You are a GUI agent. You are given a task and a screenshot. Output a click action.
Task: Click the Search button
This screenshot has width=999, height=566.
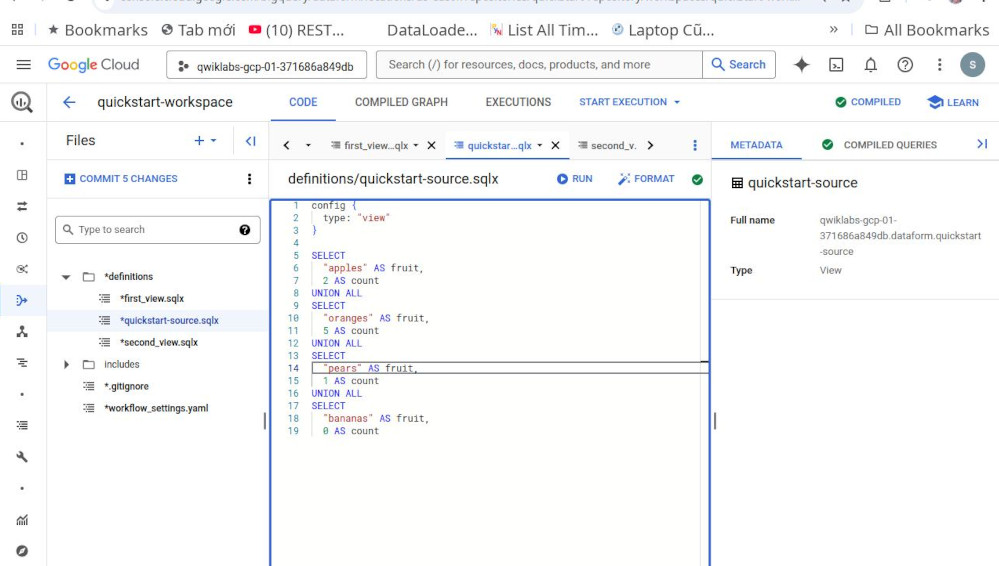click(739, 64)
